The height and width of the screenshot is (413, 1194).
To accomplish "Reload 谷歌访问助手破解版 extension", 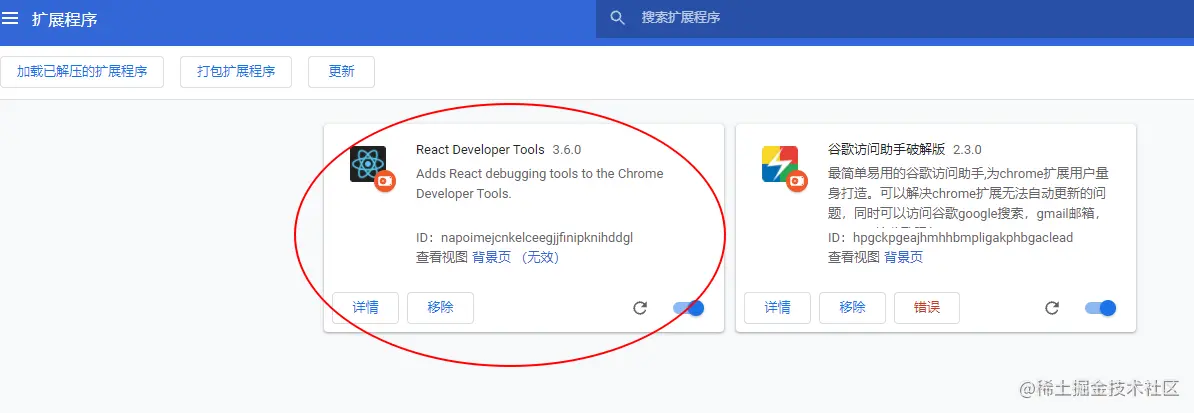I will click(1052, 308).
